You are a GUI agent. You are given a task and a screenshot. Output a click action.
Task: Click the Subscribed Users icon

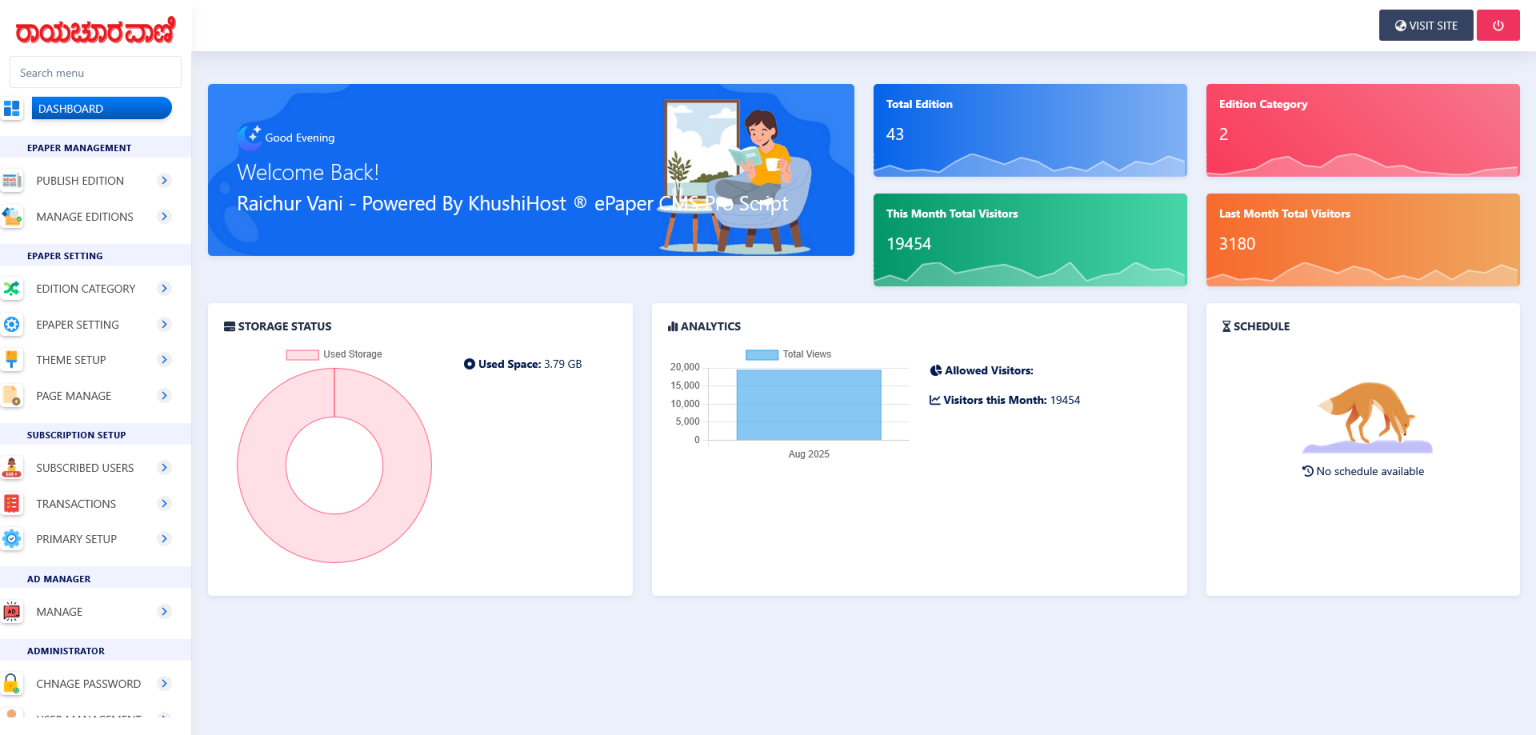[12, 468]
